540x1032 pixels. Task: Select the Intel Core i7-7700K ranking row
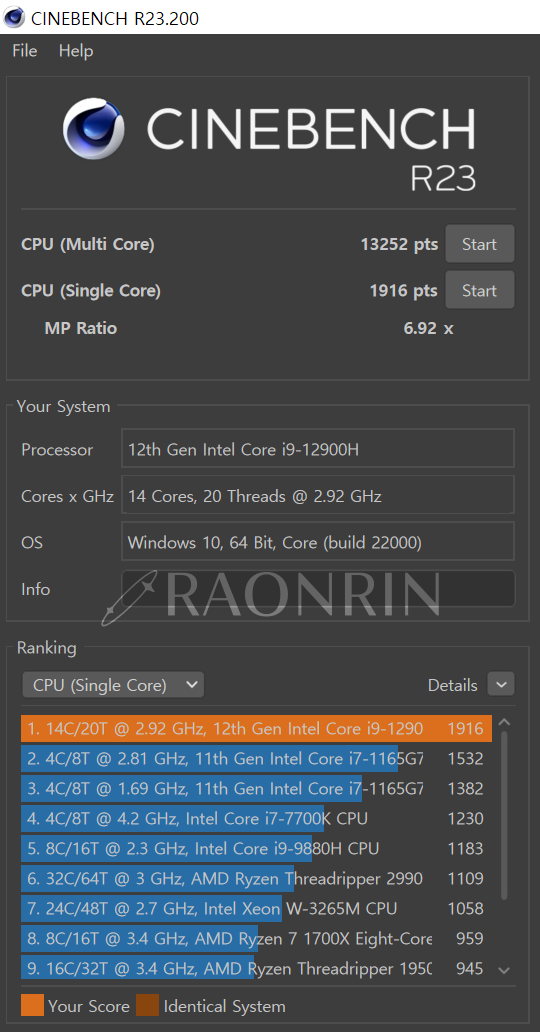[257, 819]
